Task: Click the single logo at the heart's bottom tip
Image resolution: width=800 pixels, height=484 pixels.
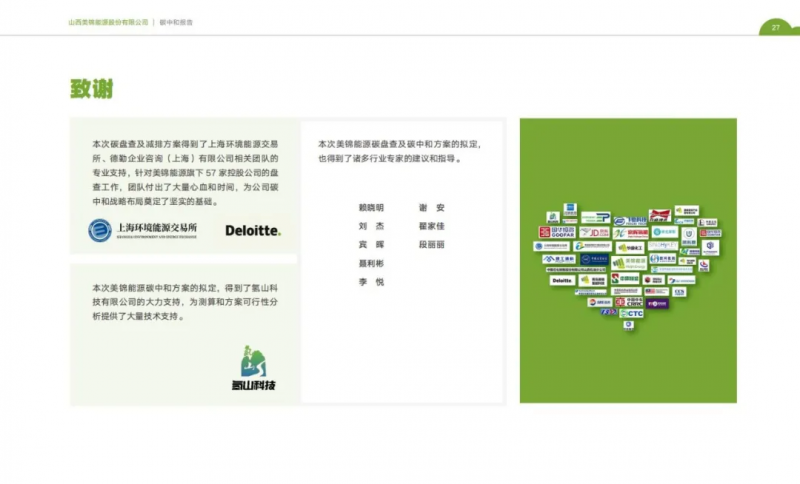Action: click(x=629, y=325)
